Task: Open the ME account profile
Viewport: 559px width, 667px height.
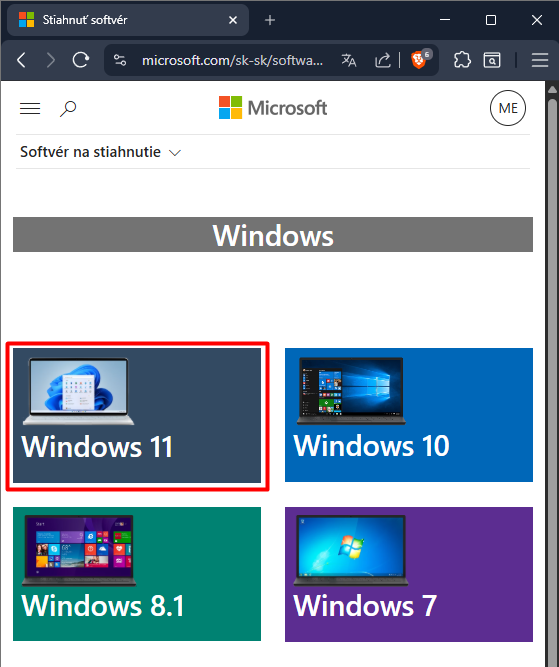Action: click(x=508, y=108)
